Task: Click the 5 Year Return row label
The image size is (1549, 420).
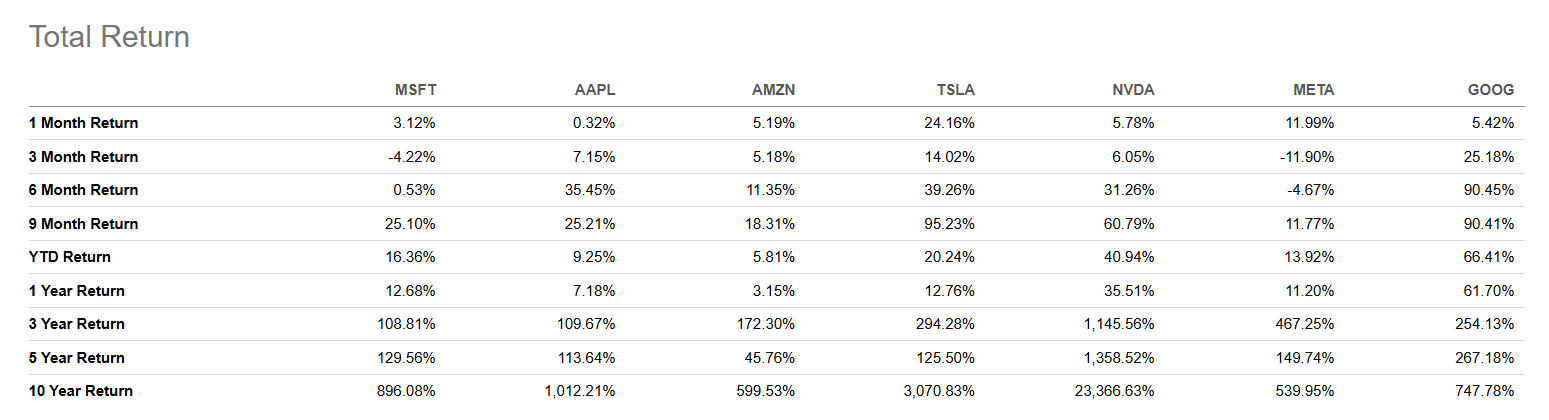Action: pos(77,358)
